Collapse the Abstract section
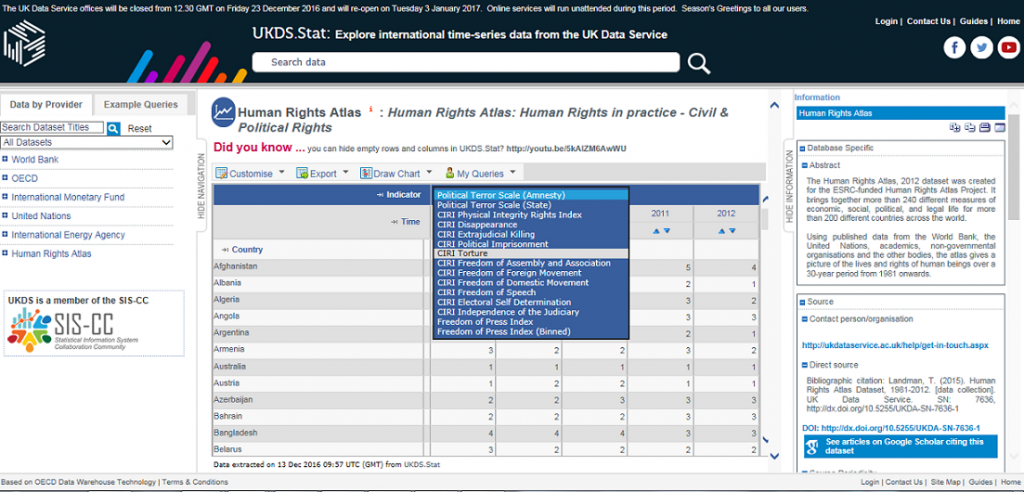 pyautogui.click(x=805, y=165)
